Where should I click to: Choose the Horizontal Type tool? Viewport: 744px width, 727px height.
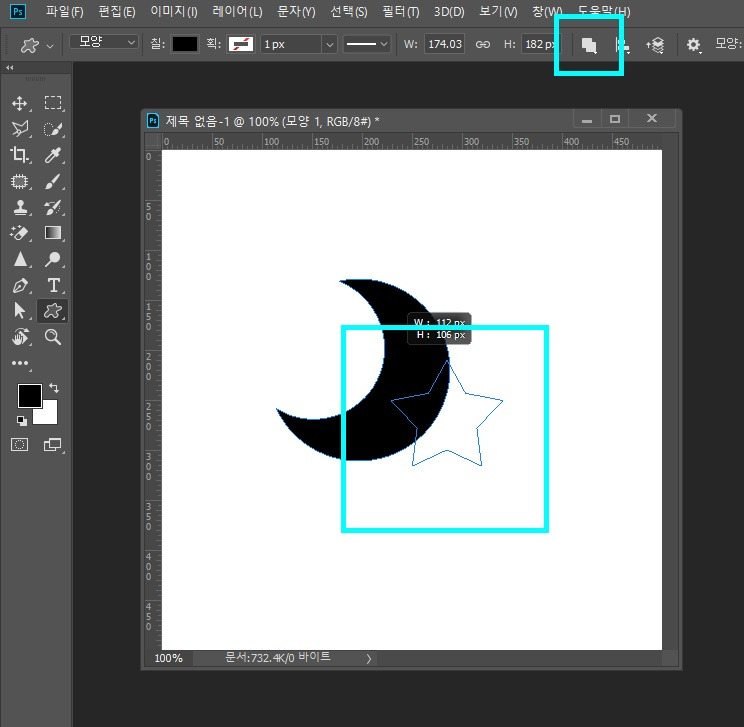pos(54,285)
